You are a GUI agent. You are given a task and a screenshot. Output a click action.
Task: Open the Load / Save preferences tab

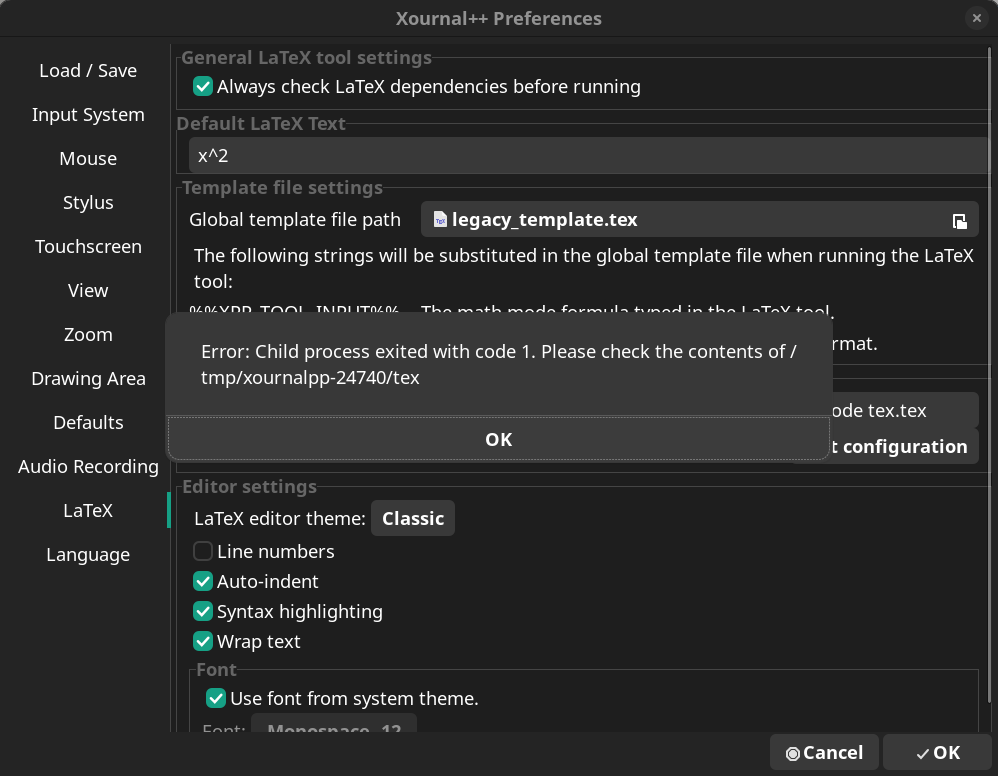point(88,71)
